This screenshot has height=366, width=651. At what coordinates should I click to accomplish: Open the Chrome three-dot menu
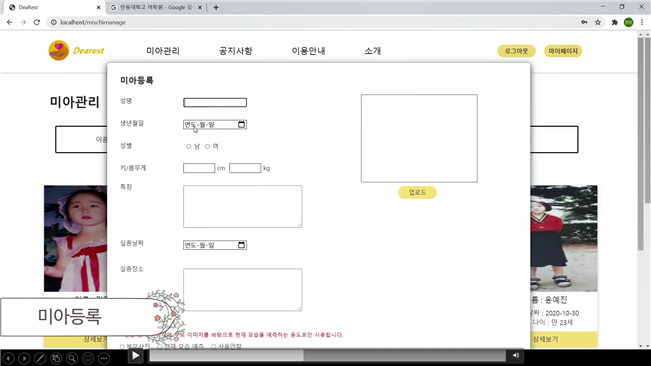642,22
